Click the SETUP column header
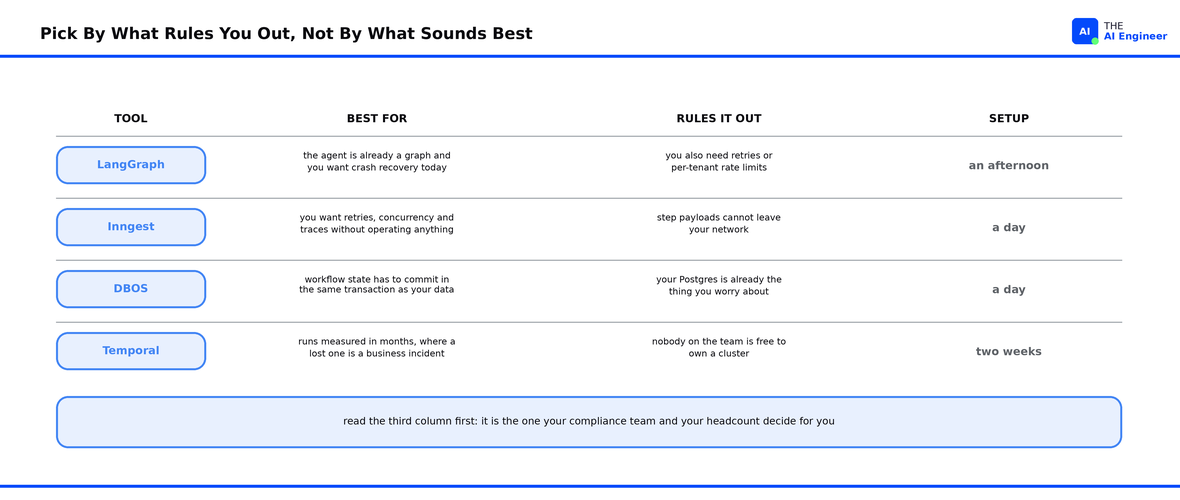Image resolution: width=1180 pixels, height=500 pixels. point(1009,118)
